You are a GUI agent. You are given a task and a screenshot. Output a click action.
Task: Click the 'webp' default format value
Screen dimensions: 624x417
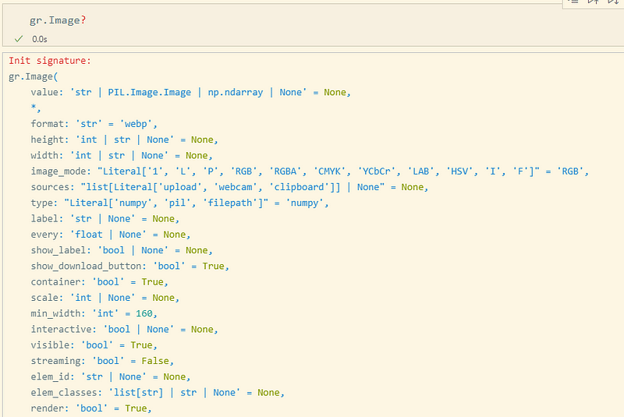136,124
